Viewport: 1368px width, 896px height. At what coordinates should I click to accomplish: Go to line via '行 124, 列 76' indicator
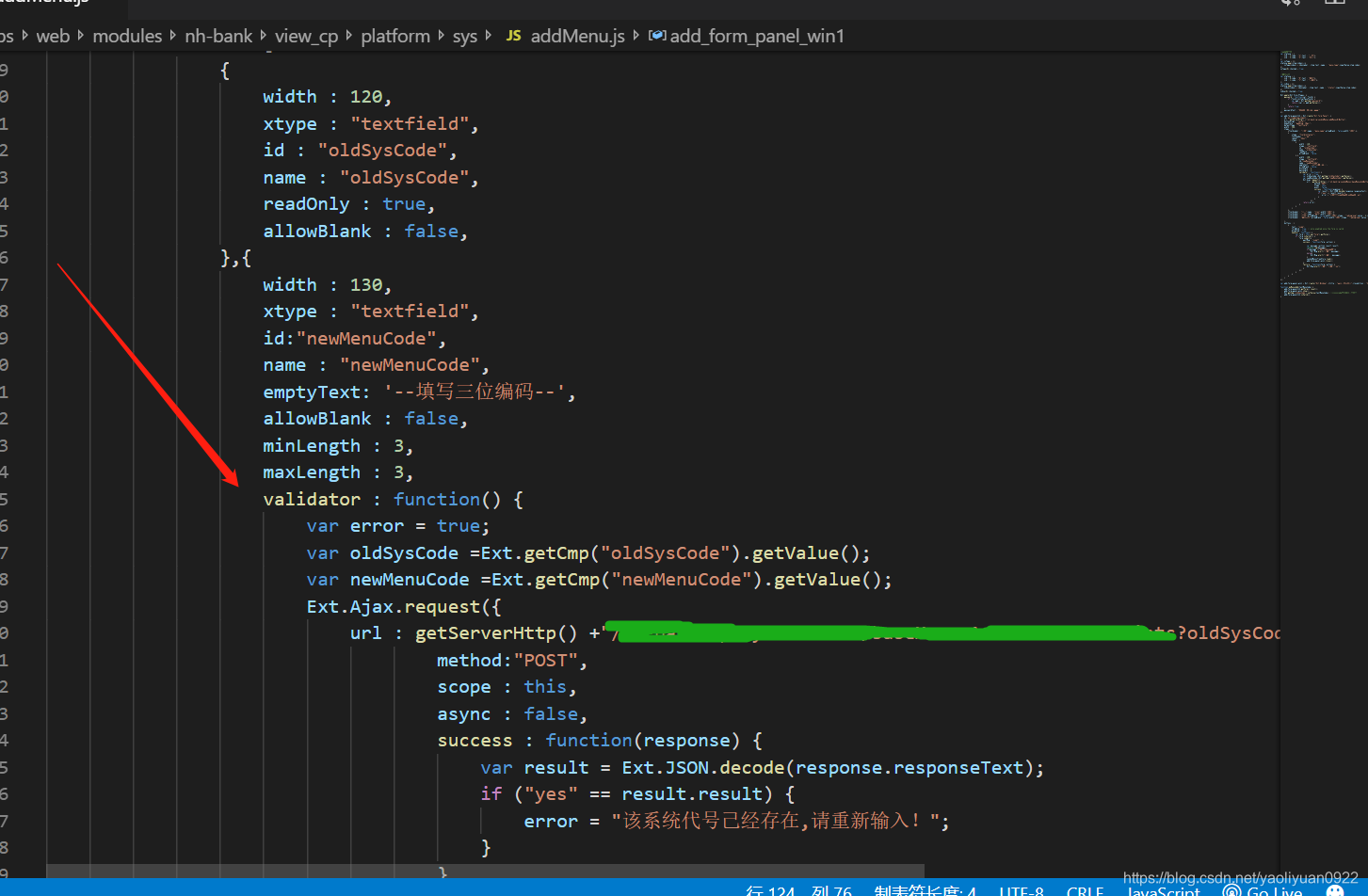(x=798, y=889)
